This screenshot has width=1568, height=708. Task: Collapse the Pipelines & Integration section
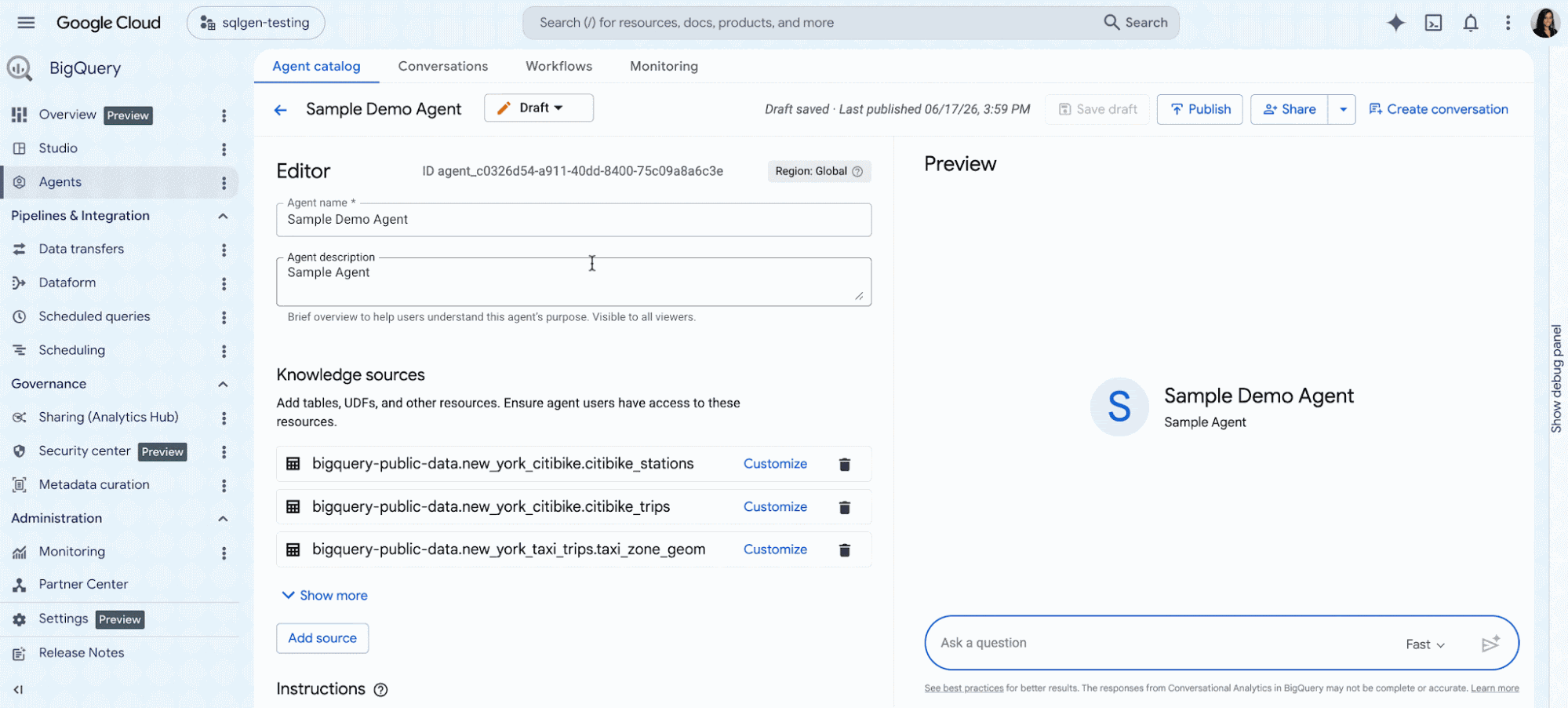pyautogui.click(x=223, y=216)
